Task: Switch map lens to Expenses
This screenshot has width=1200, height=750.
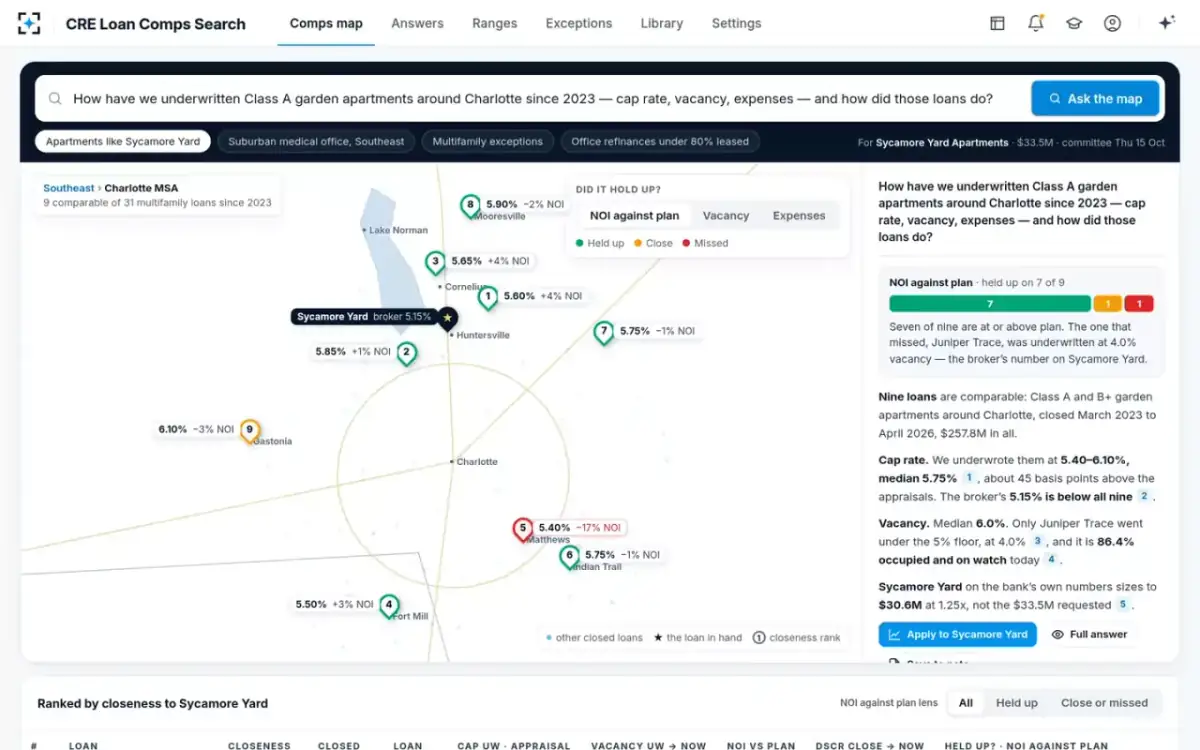Action: [x=799, y=216]
